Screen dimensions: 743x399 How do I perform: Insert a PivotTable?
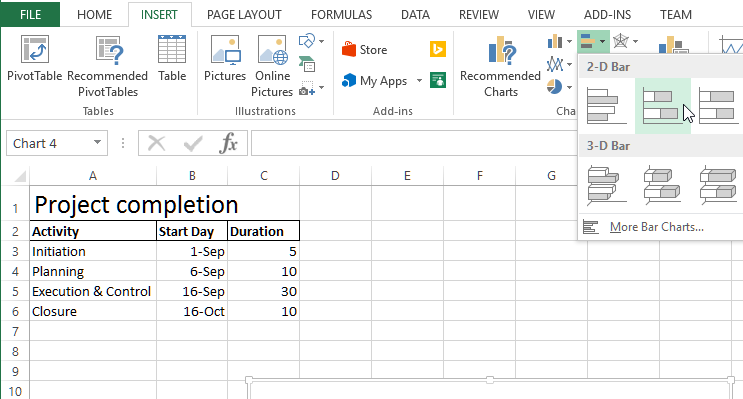pyautogui.click(x=34, y=59)
